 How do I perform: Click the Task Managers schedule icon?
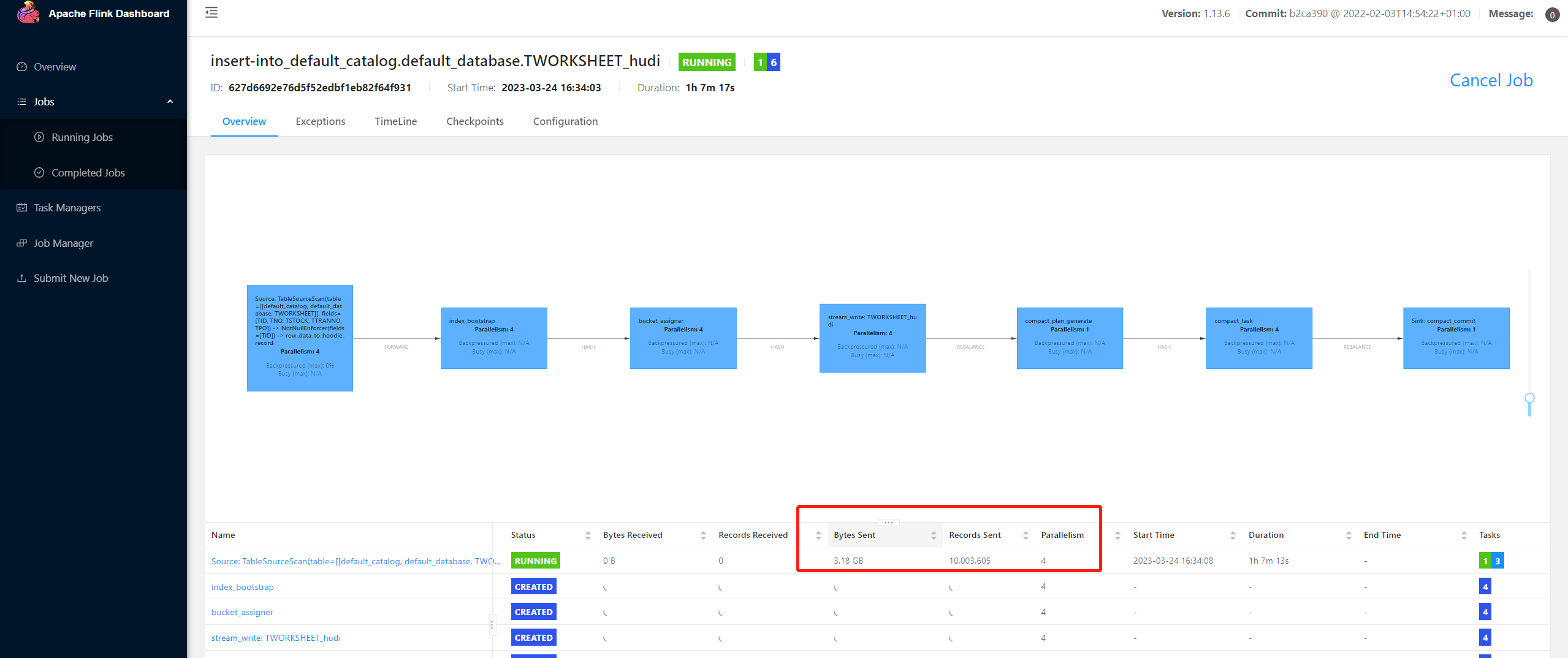[x=22, y=208]
